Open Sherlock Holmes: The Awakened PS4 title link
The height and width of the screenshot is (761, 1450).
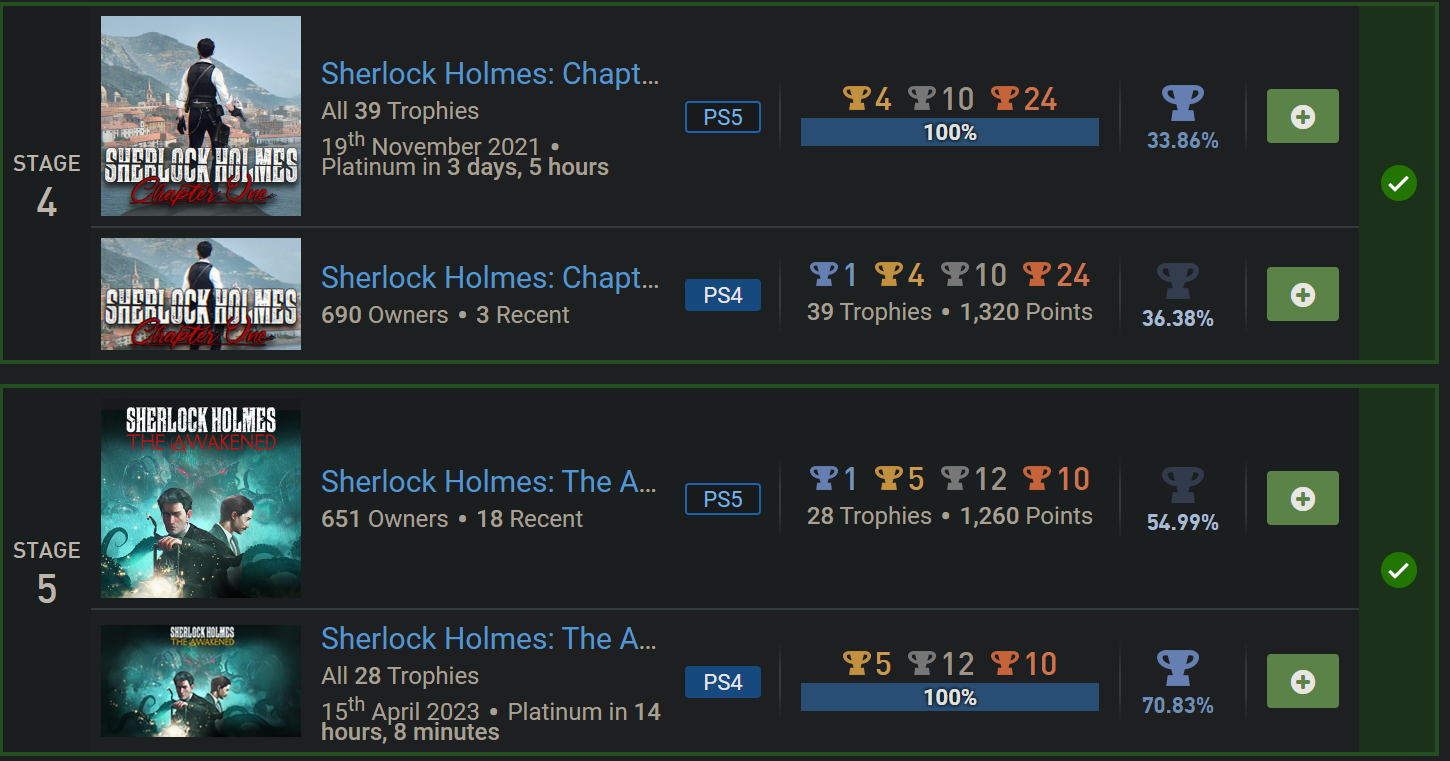tap(489, 639)
